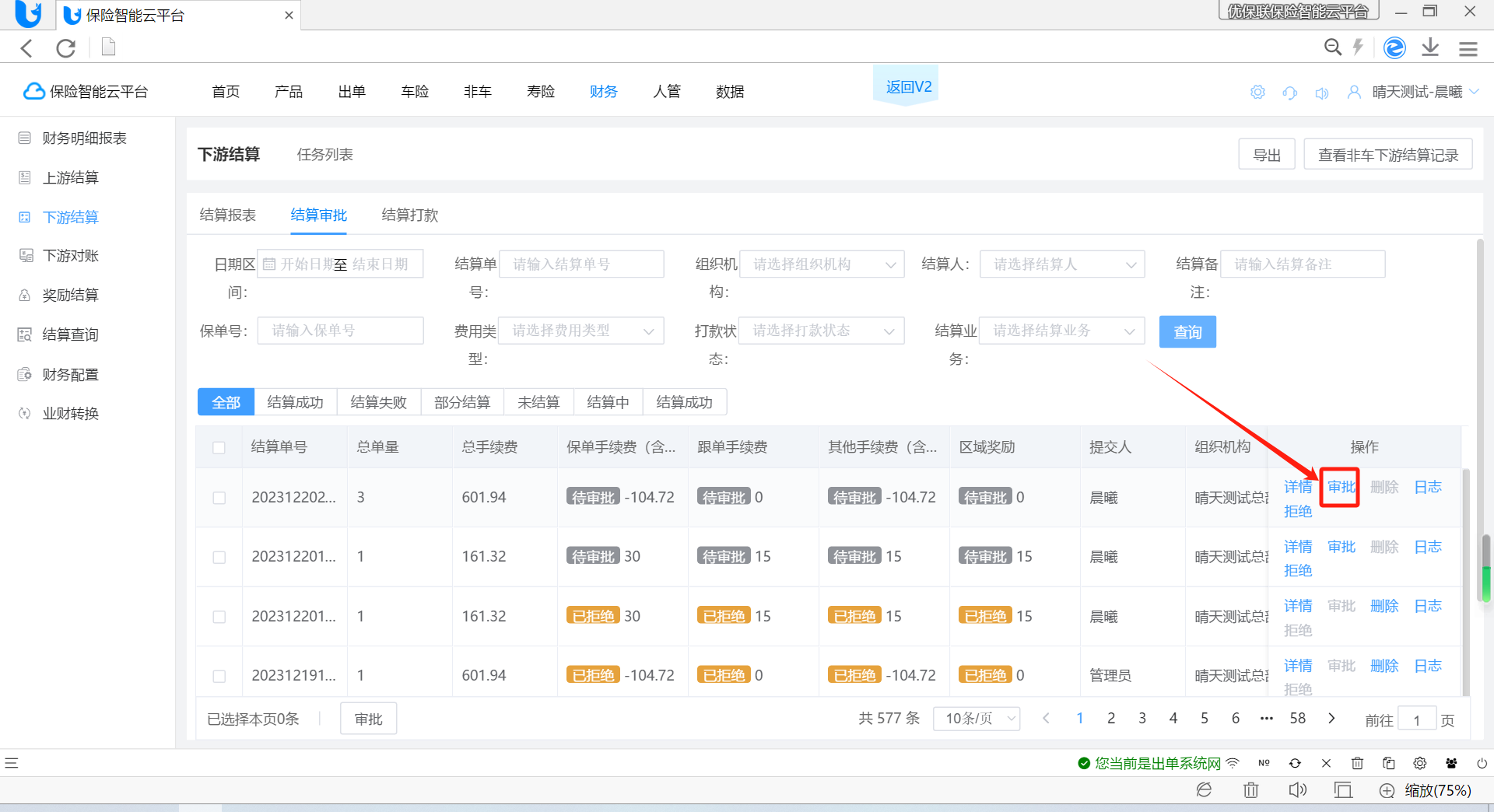Click the blue browser engine icon
1494x812 pixels.
coord(1394,47)
